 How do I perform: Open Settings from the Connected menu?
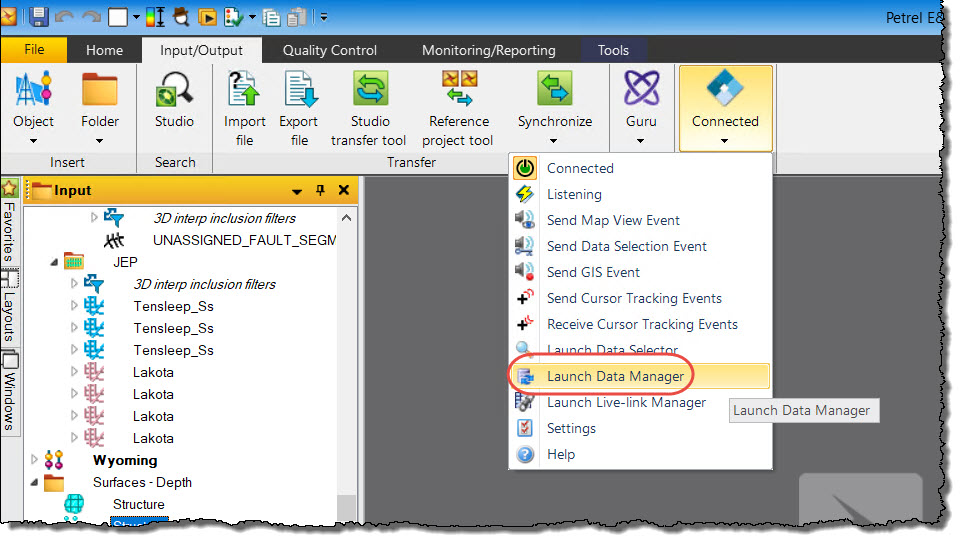640,429
